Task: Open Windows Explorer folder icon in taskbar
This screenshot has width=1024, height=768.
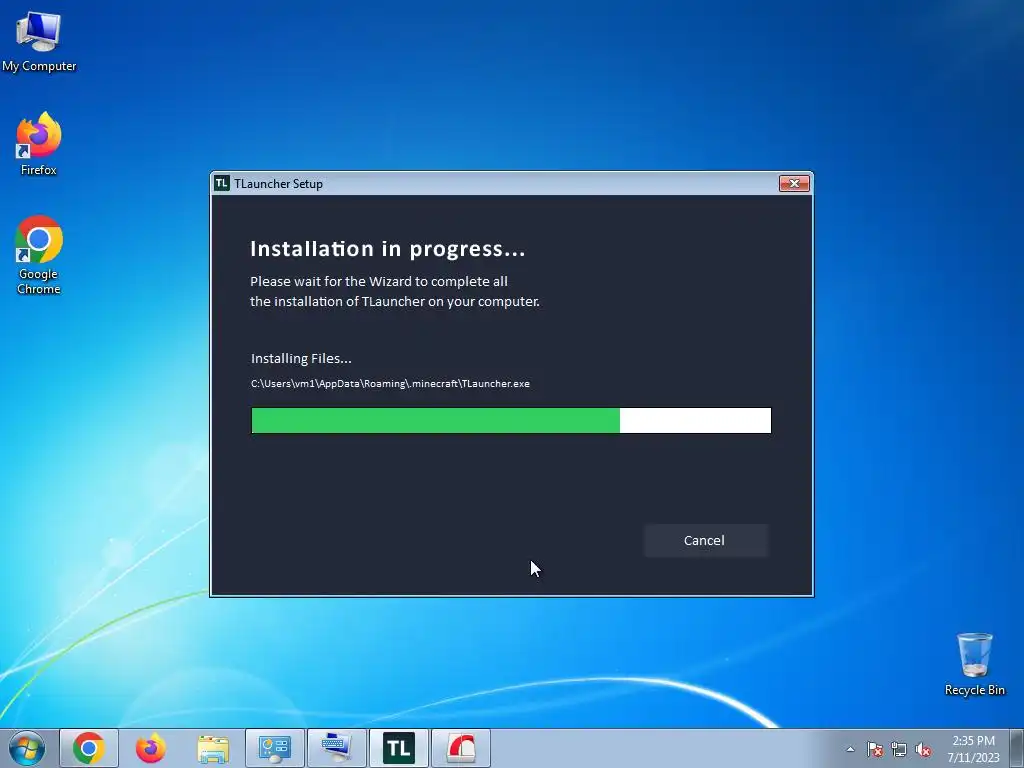Action: pyautogui.click(x=213, y=748)
